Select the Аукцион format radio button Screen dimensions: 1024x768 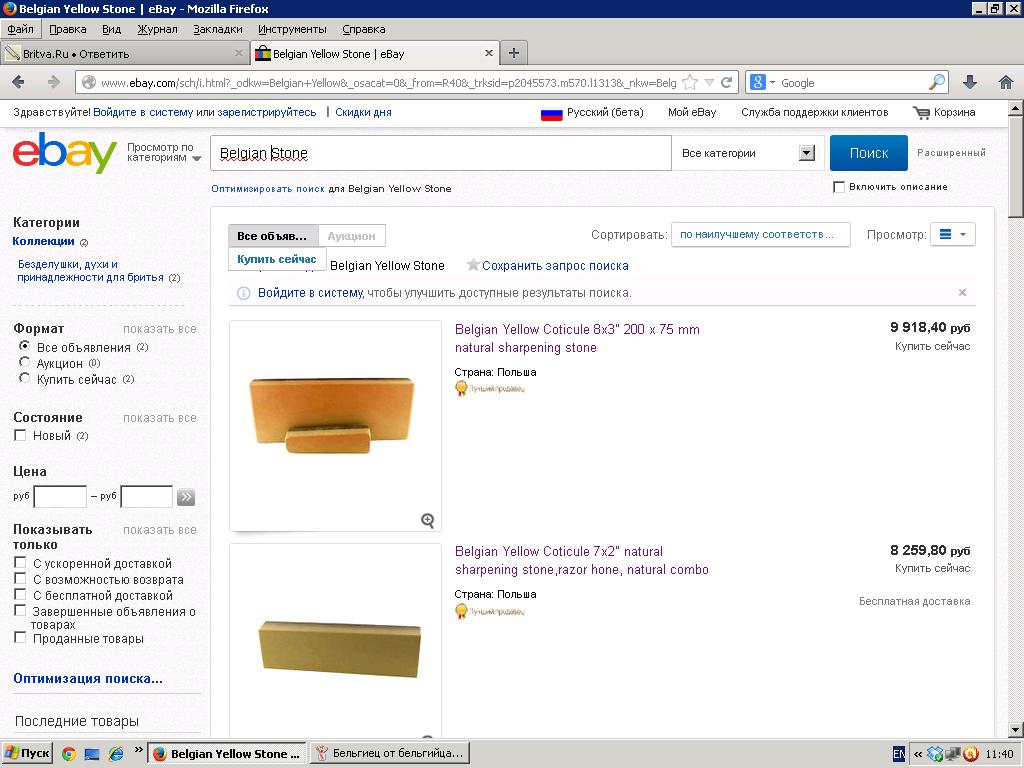coord(25,363)
